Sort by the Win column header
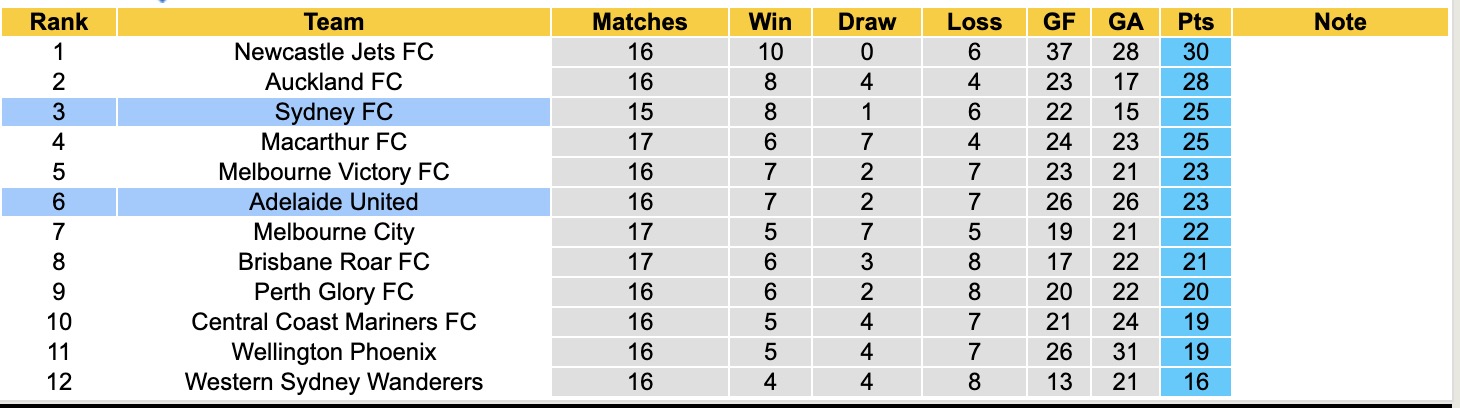Image resolution: width=1460 pixels, height=408 pixels. (770, 22)
